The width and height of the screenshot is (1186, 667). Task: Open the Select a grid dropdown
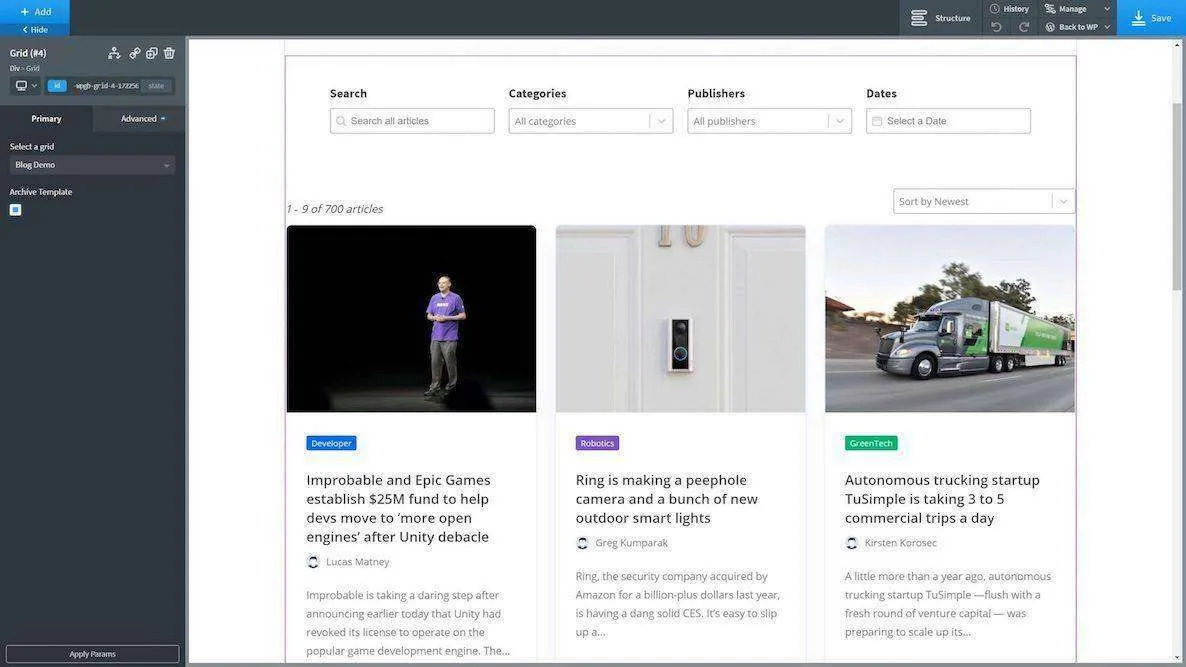pyautogui.click(x=92, y=165)
